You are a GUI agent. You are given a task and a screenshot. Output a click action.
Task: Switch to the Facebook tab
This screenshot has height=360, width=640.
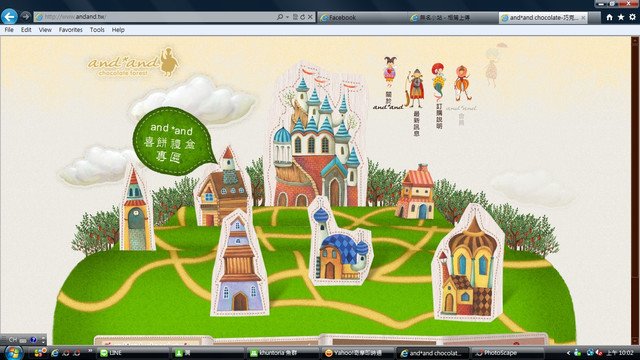click(362, 18)
